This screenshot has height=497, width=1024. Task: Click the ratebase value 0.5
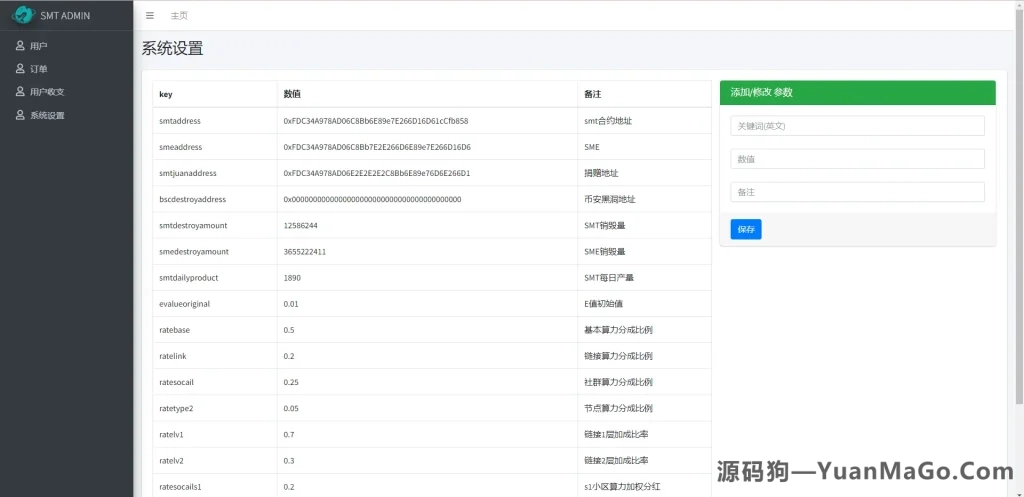coord(289,330)
